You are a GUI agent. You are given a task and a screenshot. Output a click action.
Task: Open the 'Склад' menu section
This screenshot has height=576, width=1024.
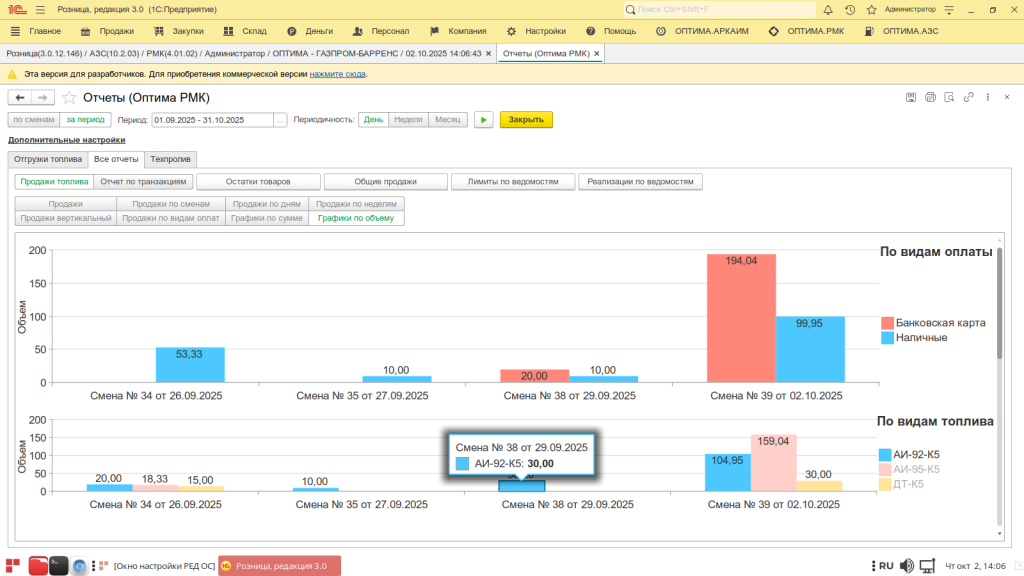245,31
